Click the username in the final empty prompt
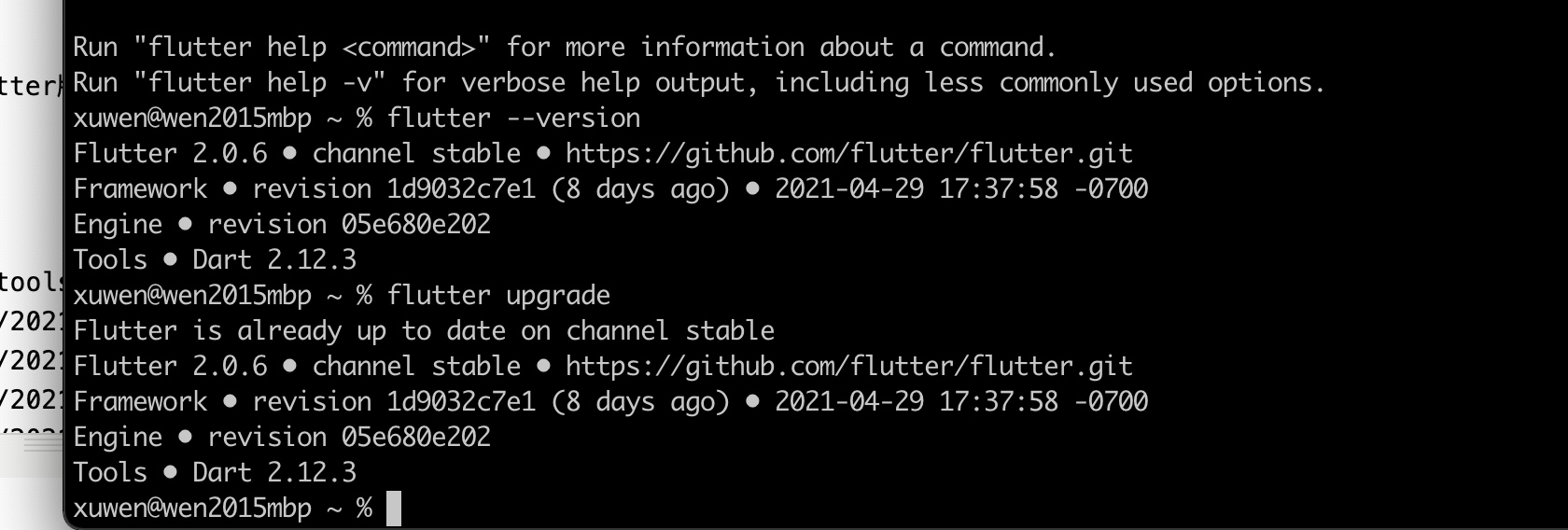The image size is (1568, 530). coord(191,509)
